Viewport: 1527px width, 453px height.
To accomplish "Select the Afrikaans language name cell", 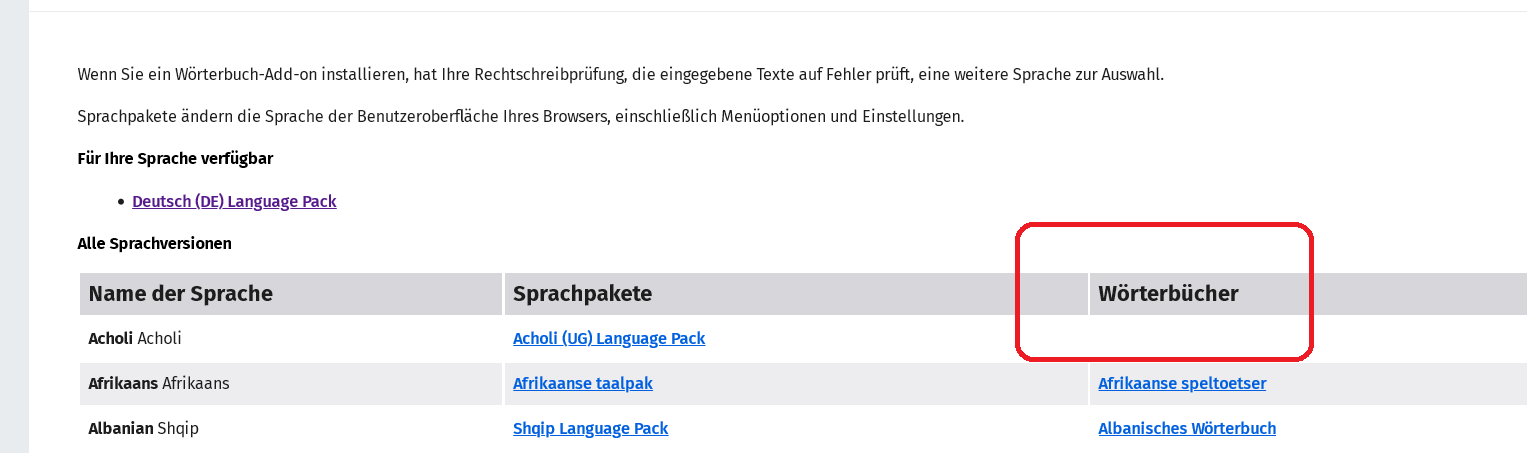I will pos(149,383).
